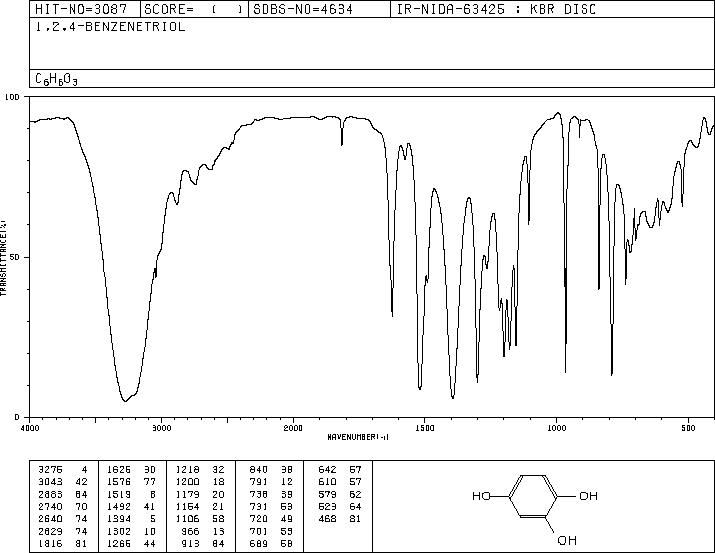Screen dimensions: 715x553
Task: Select the 1266 peak entry in the table
Action: pyautogui.click(x=131, y=543)
